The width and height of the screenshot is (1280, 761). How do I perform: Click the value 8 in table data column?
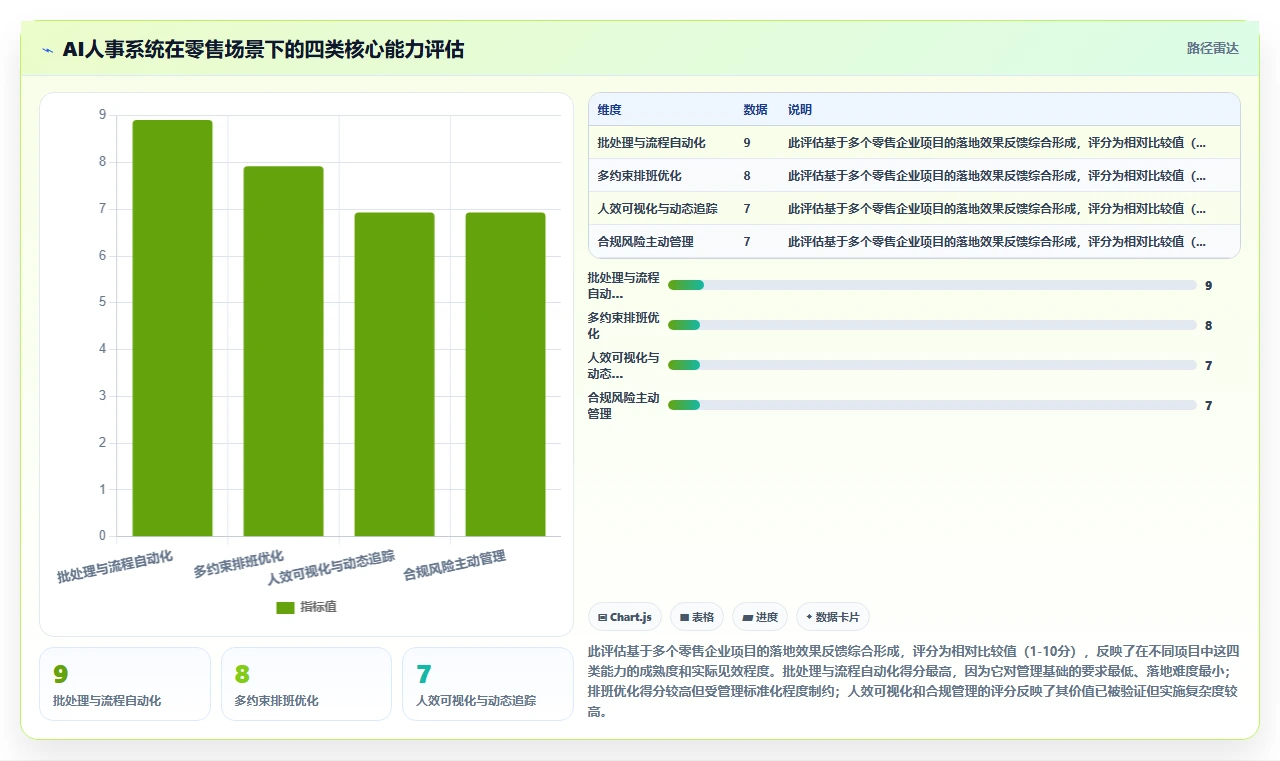coord(747,176)
